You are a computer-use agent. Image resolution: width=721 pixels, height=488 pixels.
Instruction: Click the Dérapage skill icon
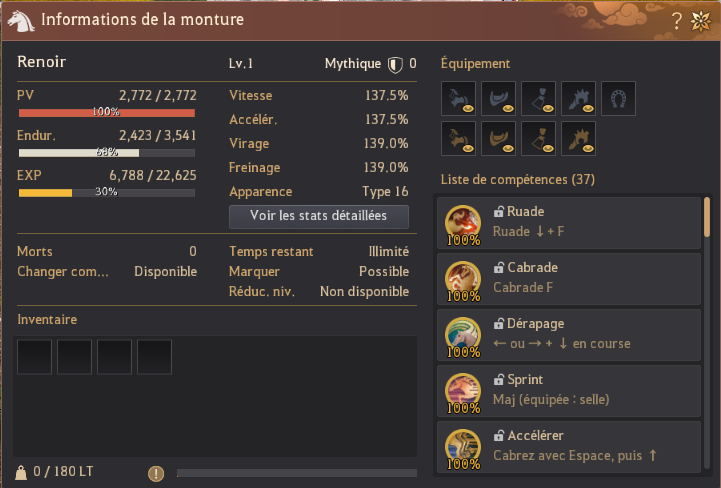click(x=463, y=336)
